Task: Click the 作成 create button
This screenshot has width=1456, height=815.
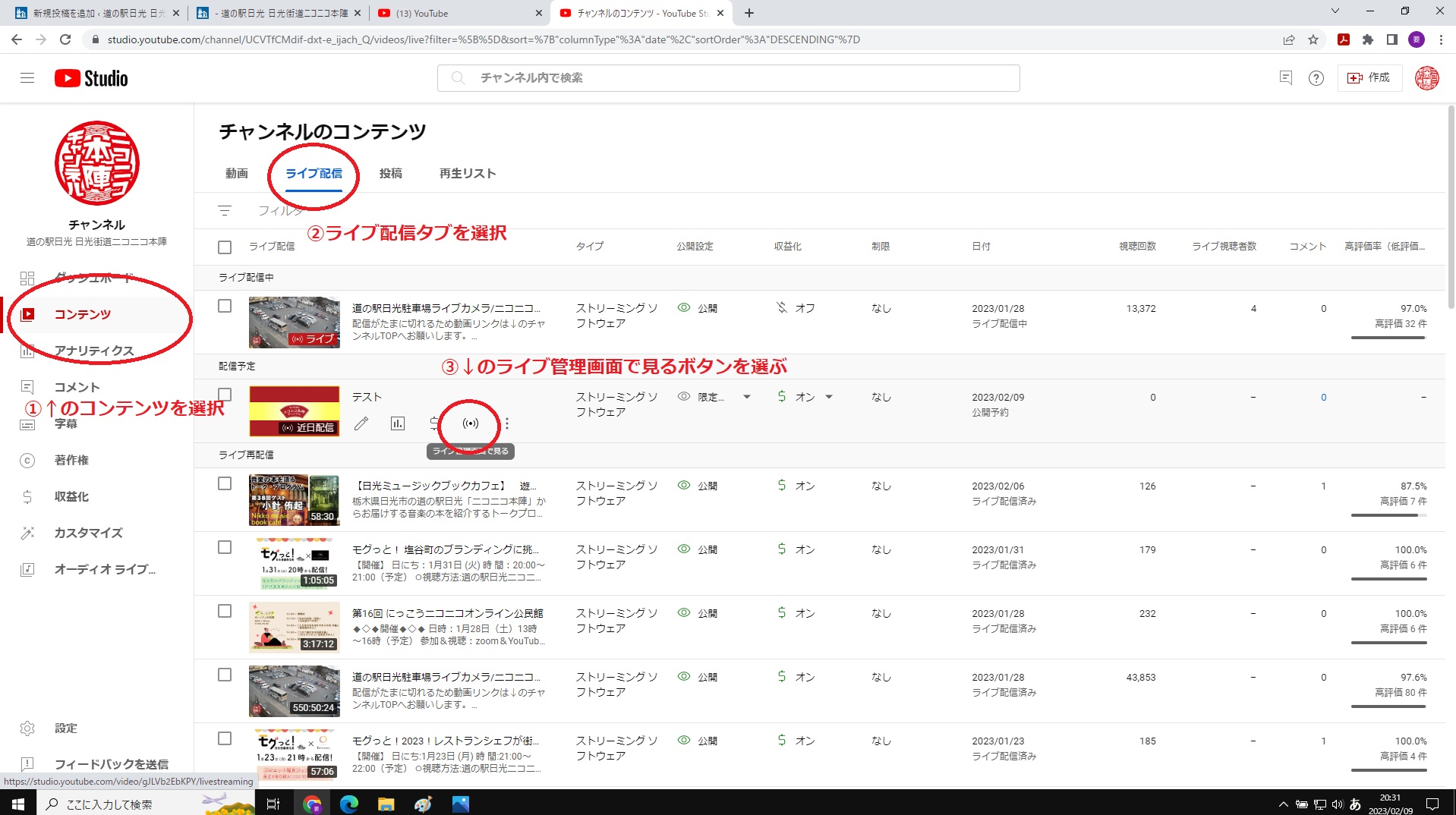Action: click(x=1369, y=77)
